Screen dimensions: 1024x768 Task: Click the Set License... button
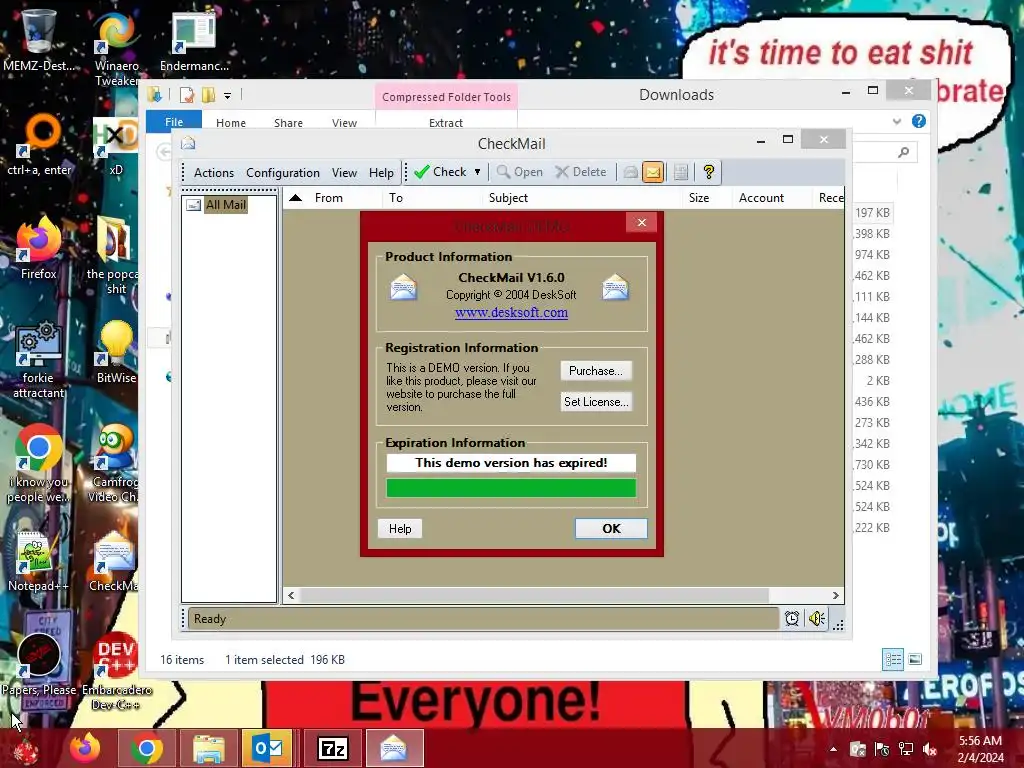(596, 402)
